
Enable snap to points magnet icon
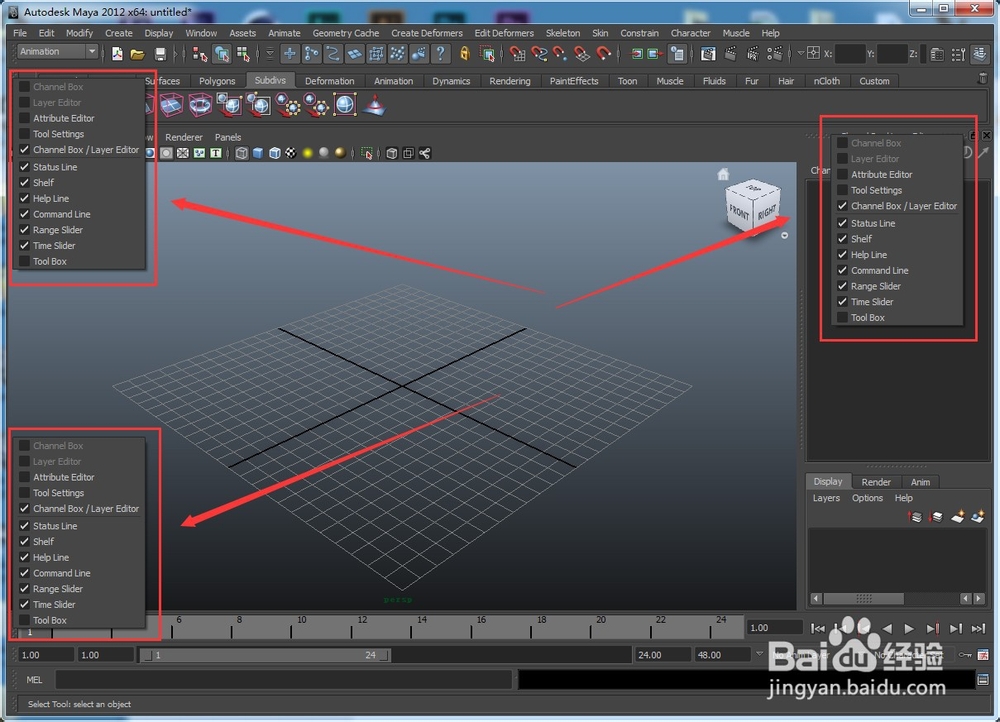pos(560,54)
